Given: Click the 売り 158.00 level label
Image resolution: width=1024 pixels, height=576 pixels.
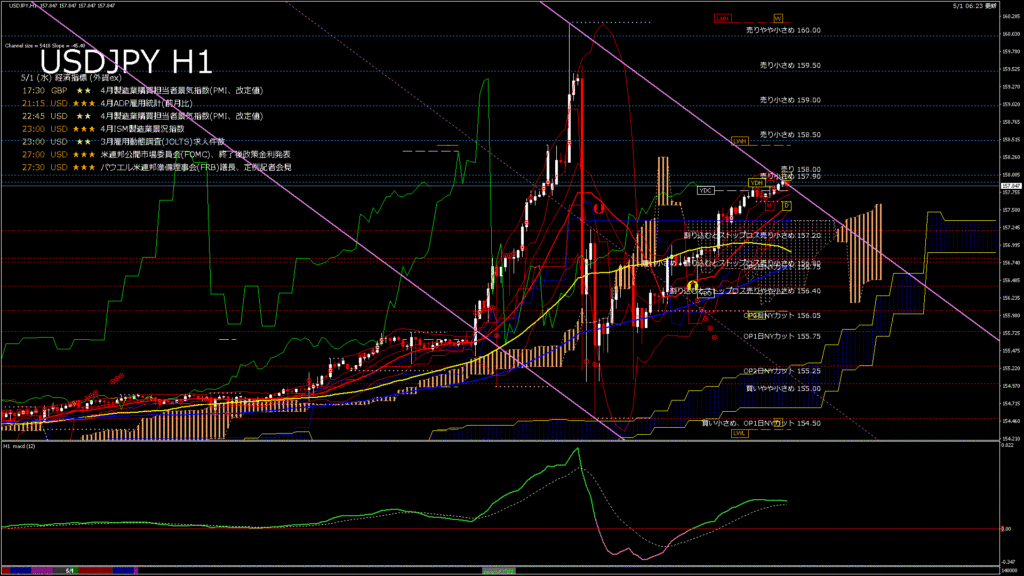Looking at the screenshot, I should (801, 169).
